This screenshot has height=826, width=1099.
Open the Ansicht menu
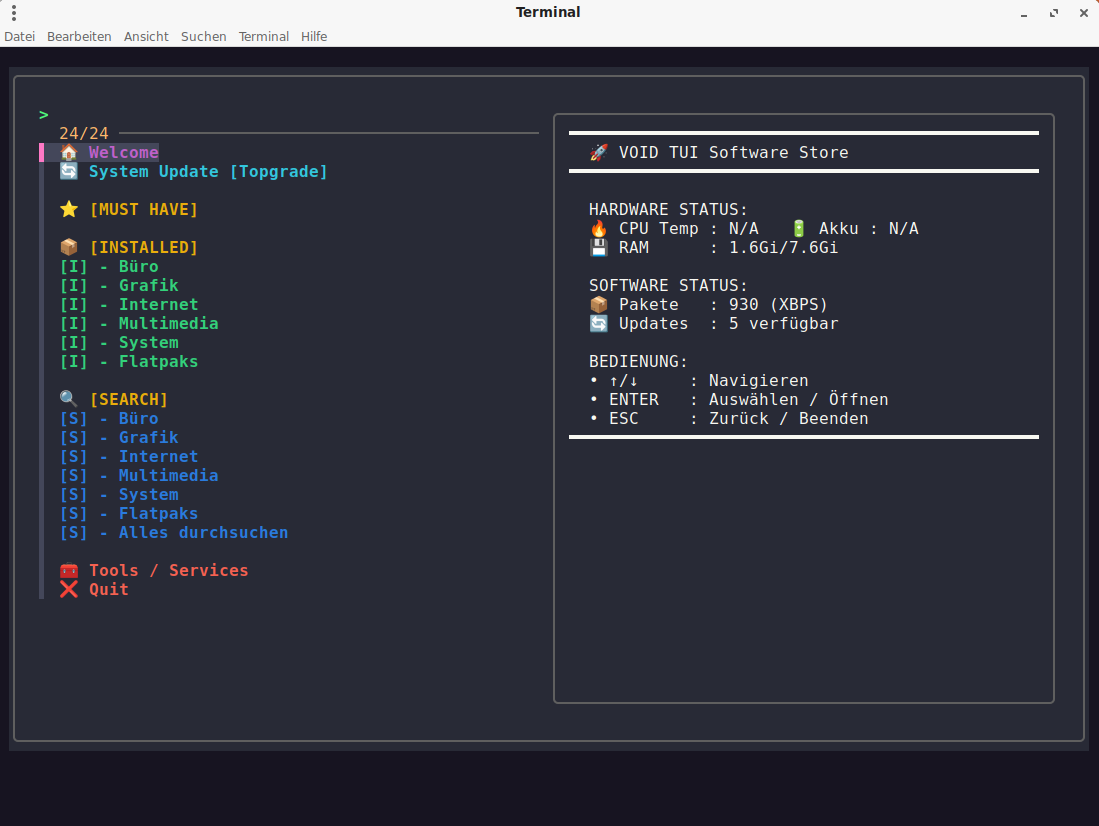(146, 37)
